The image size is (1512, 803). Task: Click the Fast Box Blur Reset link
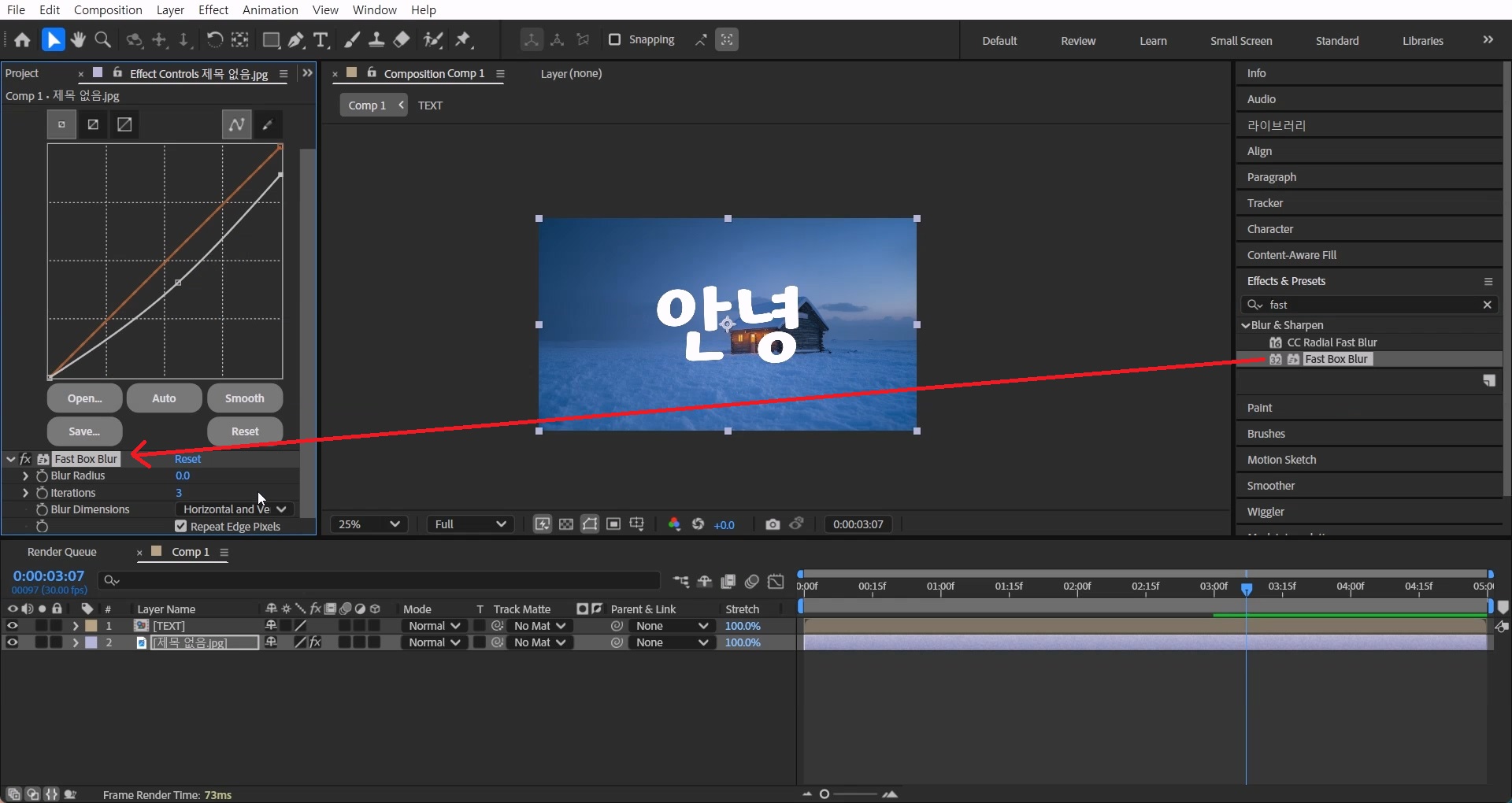(x=187, y=459)
